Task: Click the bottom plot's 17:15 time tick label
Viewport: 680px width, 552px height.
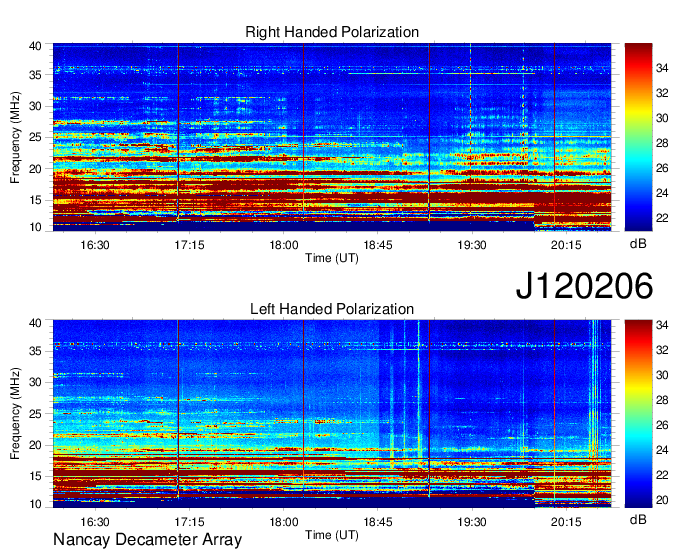Action: (x=189, y=522)
